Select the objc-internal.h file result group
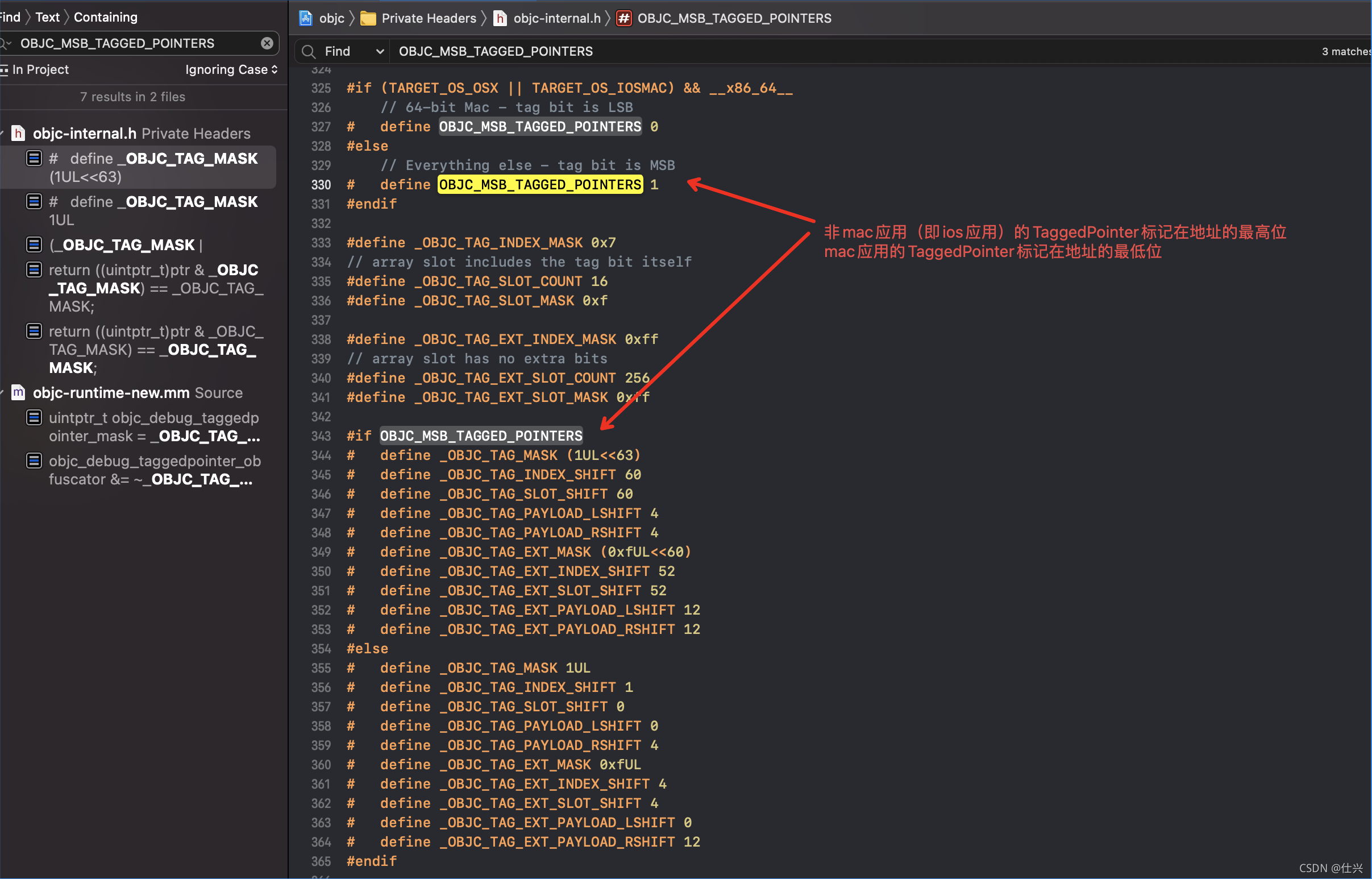 click(85, 134)
